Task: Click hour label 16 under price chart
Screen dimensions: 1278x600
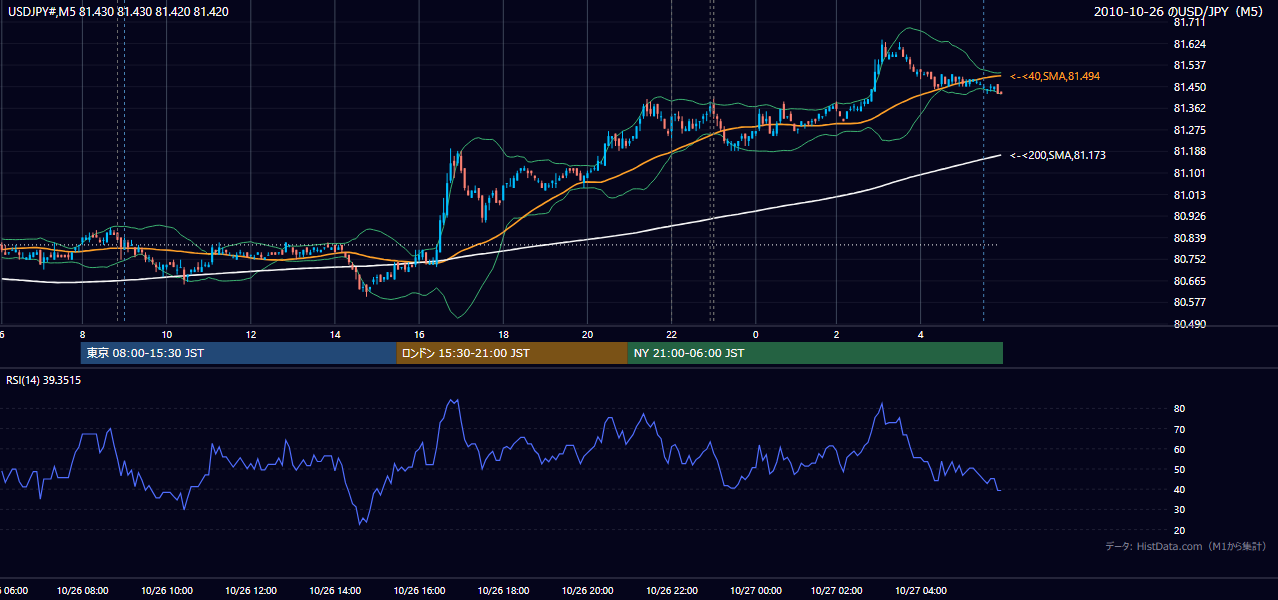Action: (419, 334)
